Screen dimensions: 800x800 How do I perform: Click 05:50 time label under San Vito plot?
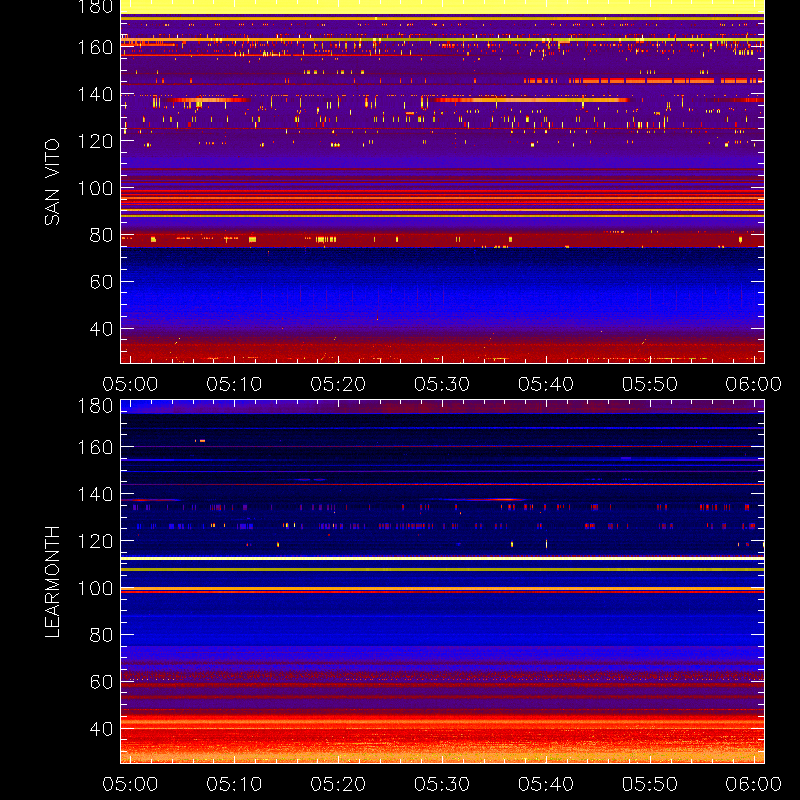point(649,384)
